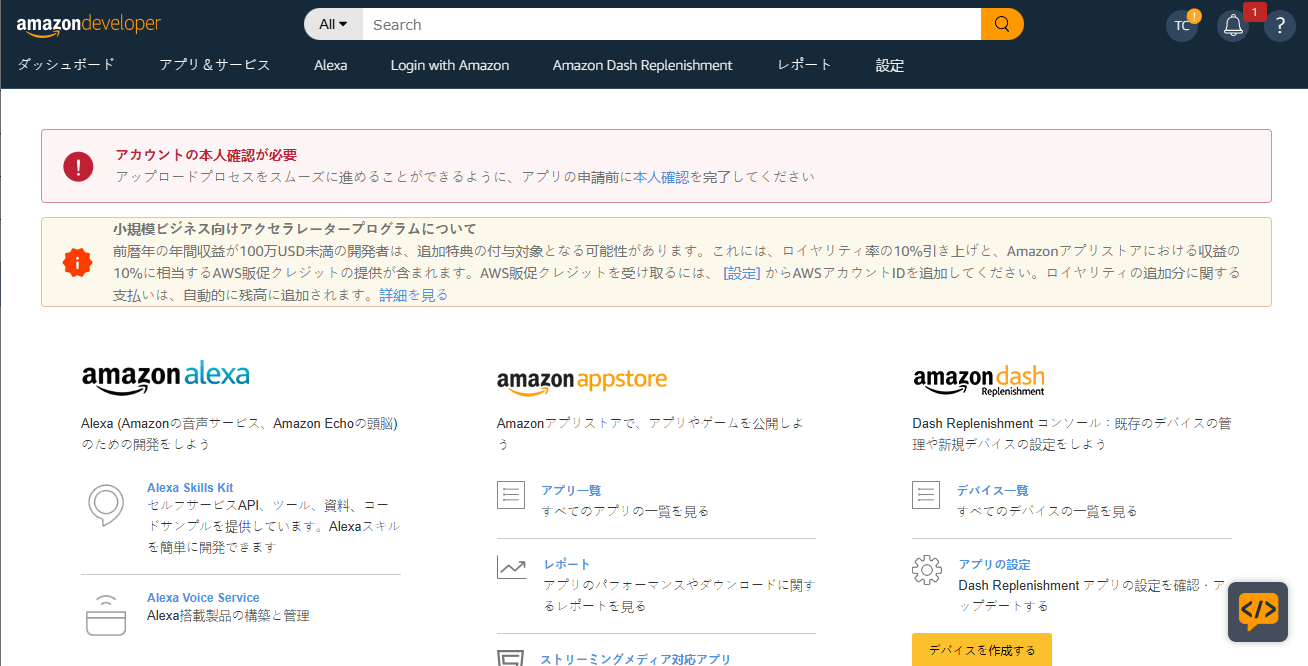Click the デバイス一覧 list icon

coord(927,494)
